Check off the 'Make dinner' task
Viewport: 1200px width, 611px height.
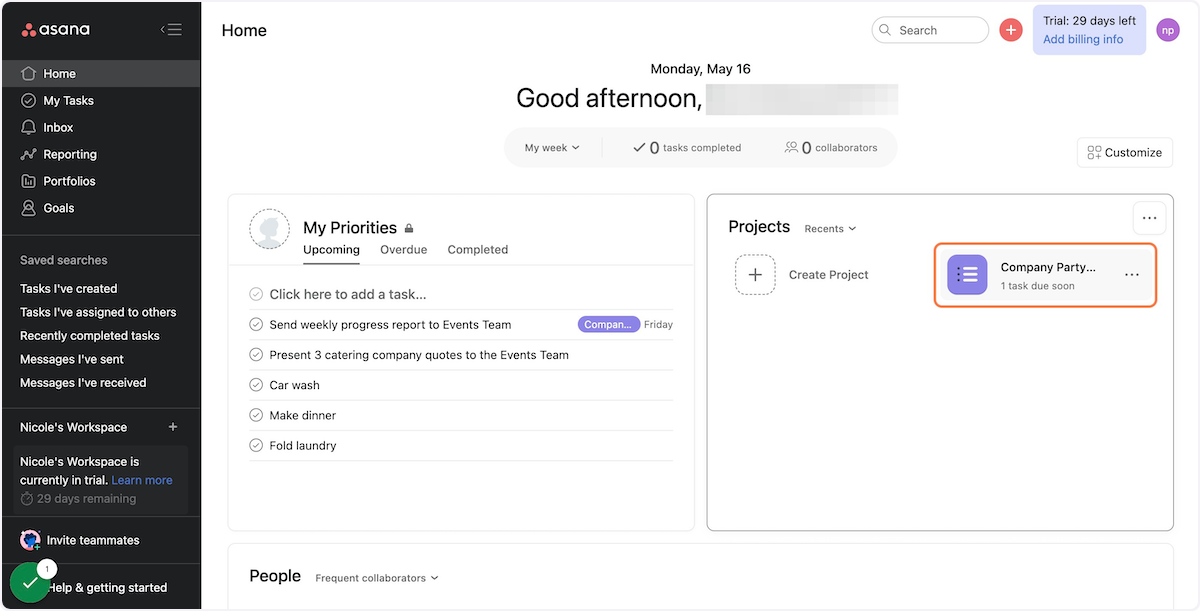point(256,415)
